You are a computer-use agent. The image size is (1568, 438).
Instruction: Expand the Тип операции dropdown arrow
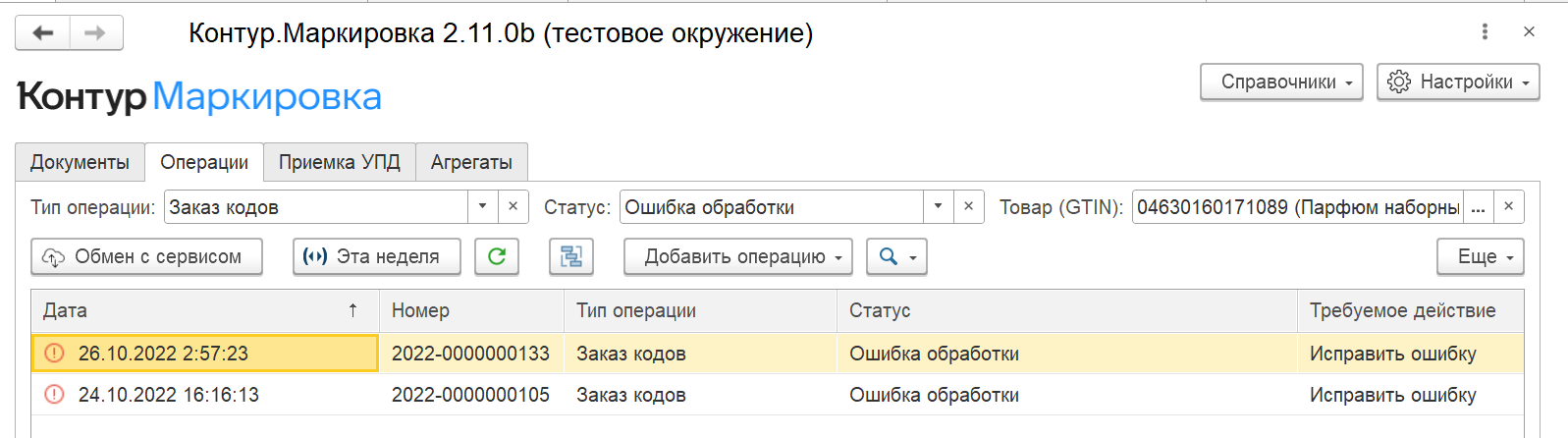click(482, 207)
